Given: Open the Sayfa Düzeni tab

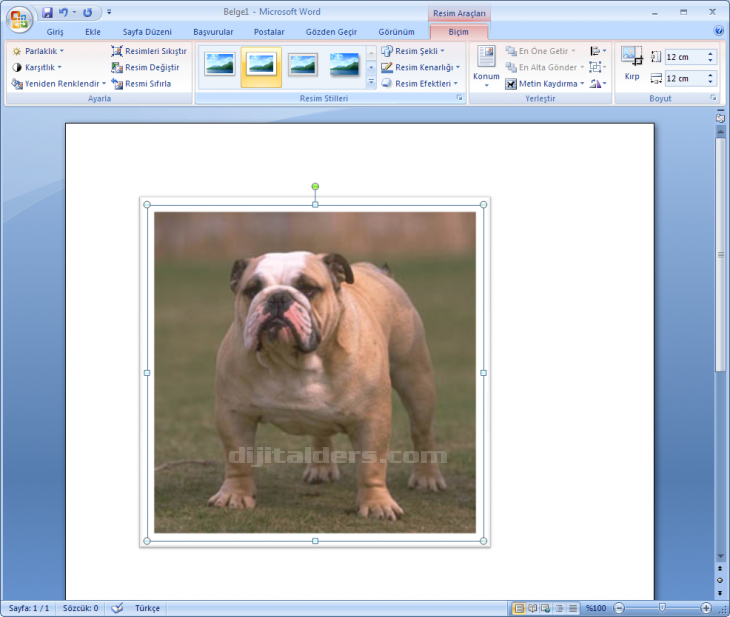Looking at the screenshot, I should click(x=147, y=32).
